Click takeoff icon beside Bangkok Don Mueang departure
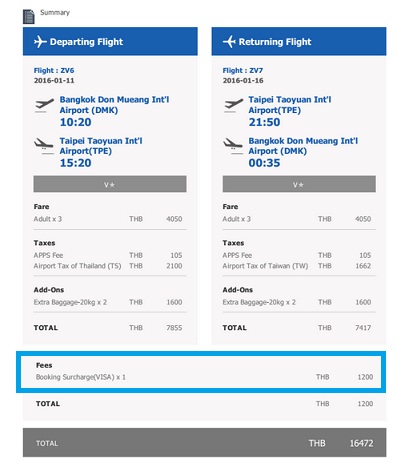The width and height of the screenshot is (397, 467). tap(44, 105)
